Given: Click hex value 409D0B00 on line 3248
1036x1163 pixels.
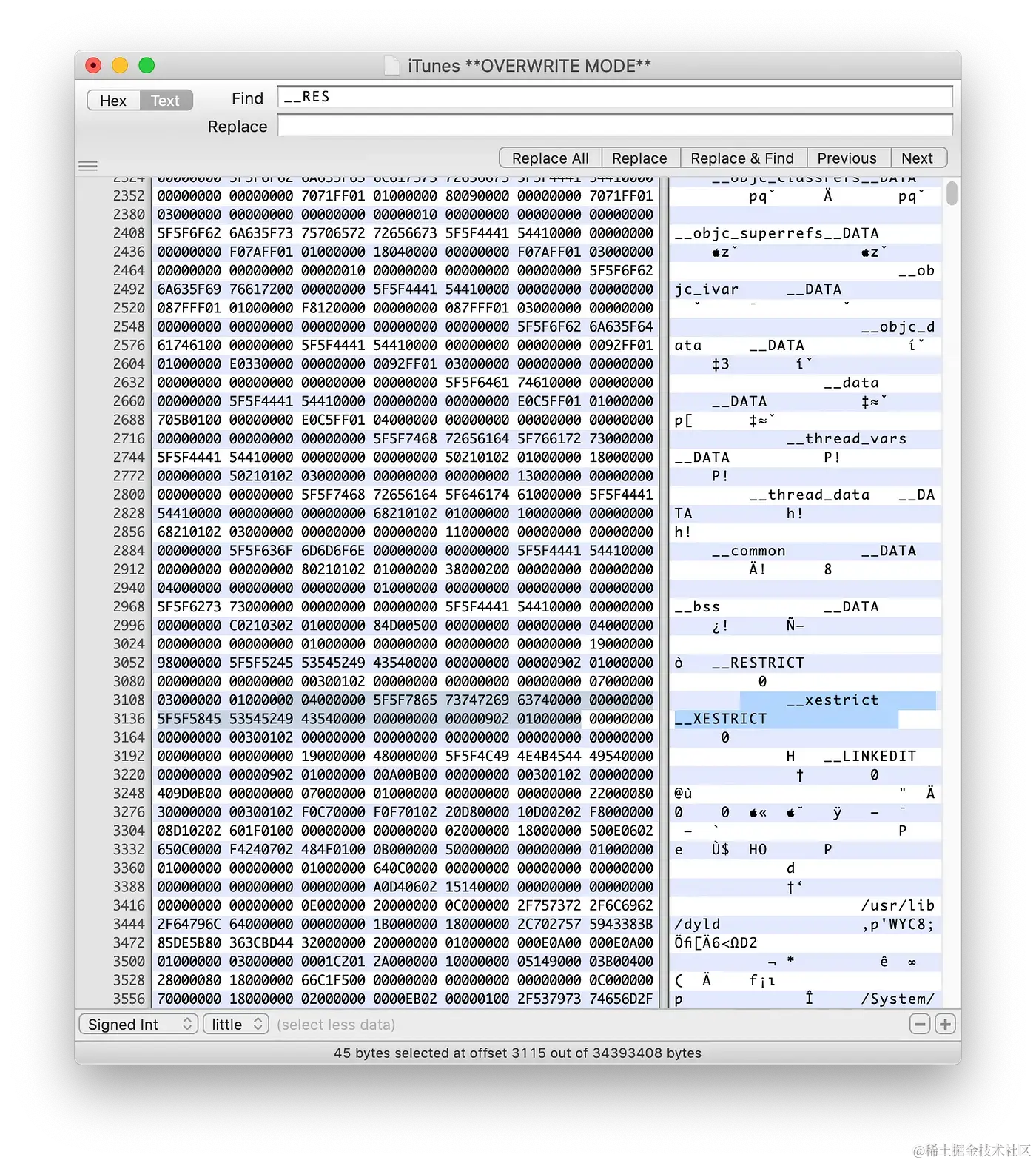Looking at the screenshot, I should (x=189, y=793).
